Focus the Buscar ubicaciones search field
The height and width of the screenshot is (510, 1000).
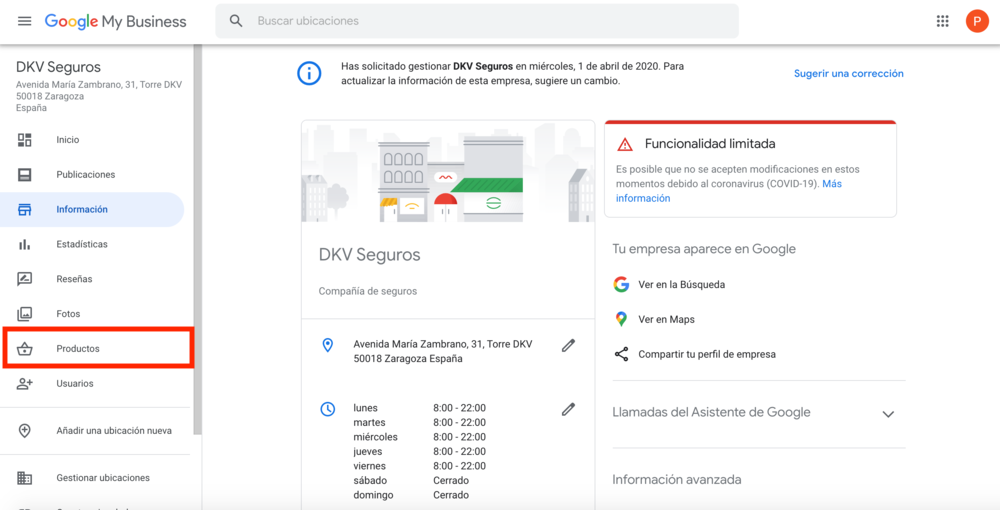(477, 21)
